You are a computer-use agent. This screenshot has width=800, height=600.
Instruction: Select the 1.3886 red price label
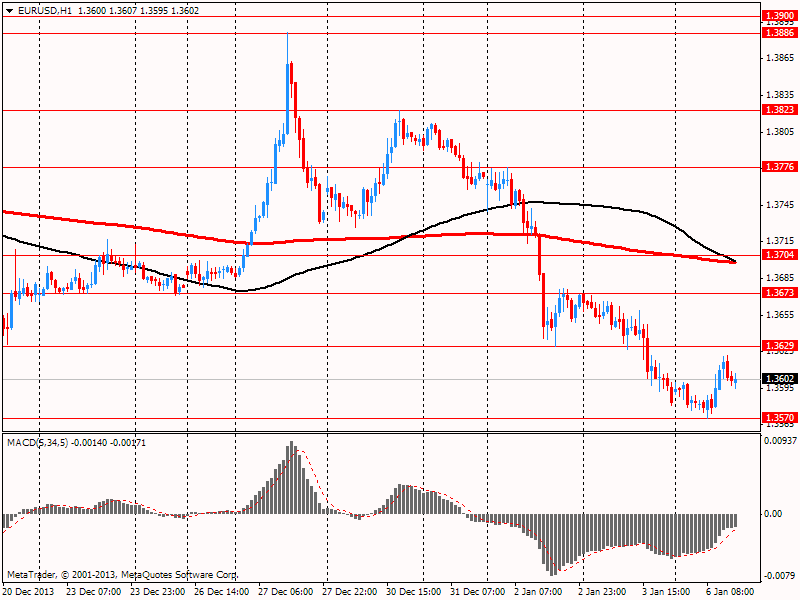pos(780,33)
